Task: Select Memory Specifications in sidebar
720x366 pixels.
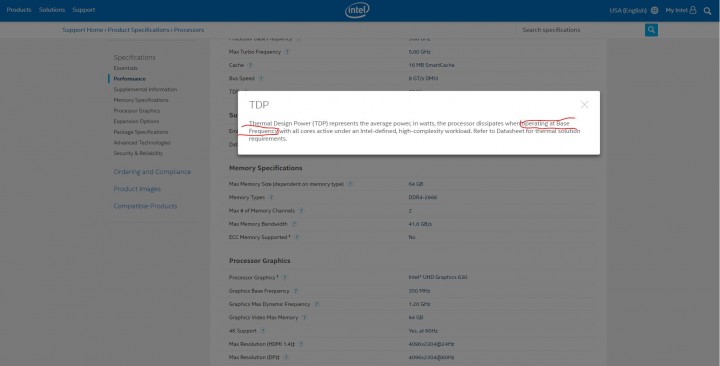Action: 141,100
